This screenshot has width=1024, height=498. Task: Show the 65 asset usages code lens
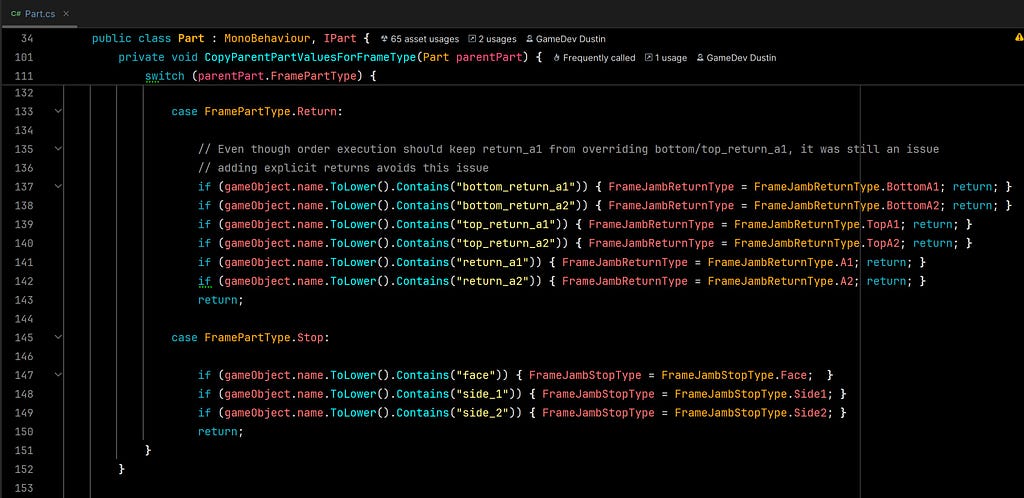pos(420,39)
